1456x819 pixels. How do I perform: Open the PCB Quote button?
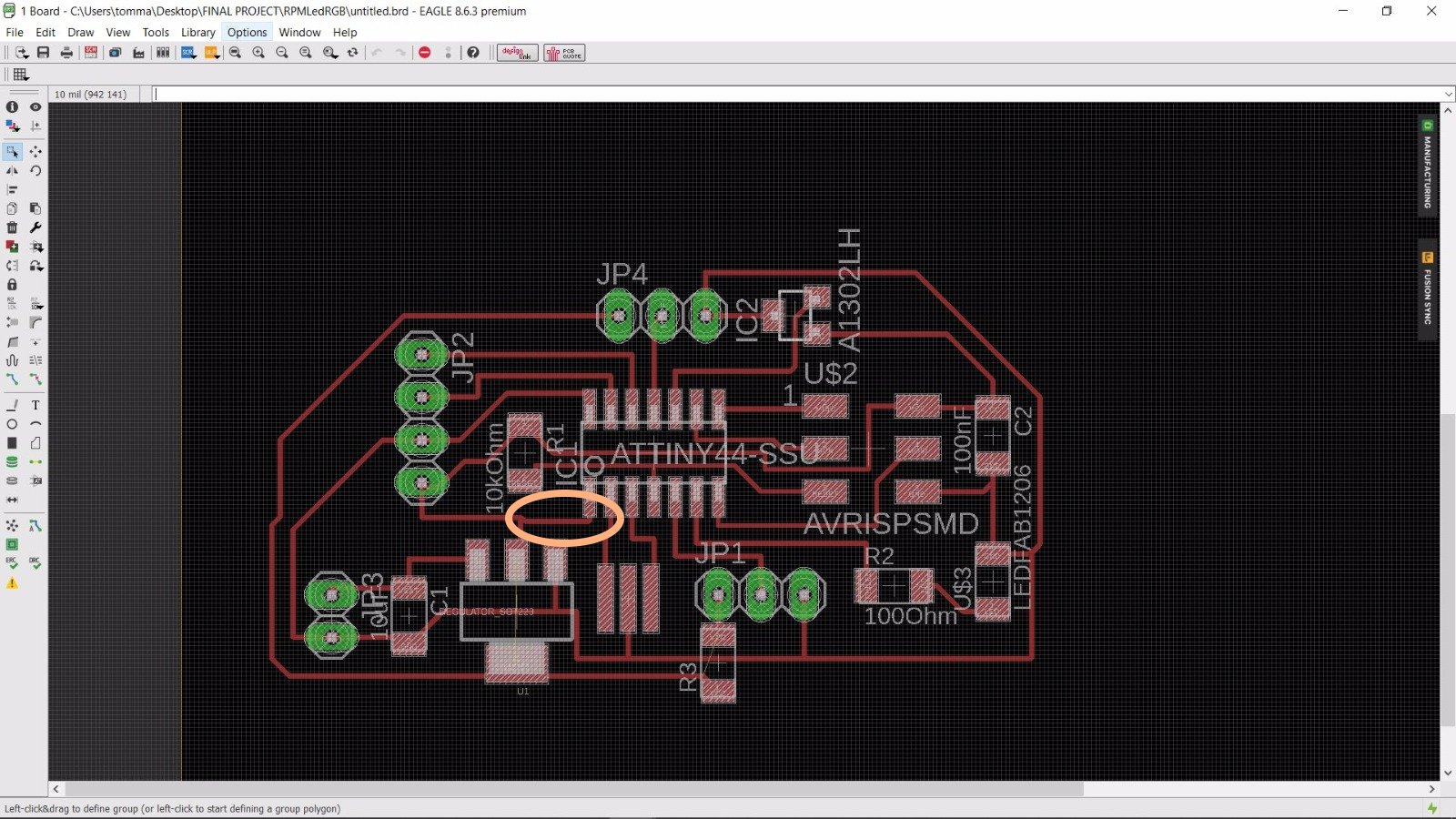click(x=564, y=53)
